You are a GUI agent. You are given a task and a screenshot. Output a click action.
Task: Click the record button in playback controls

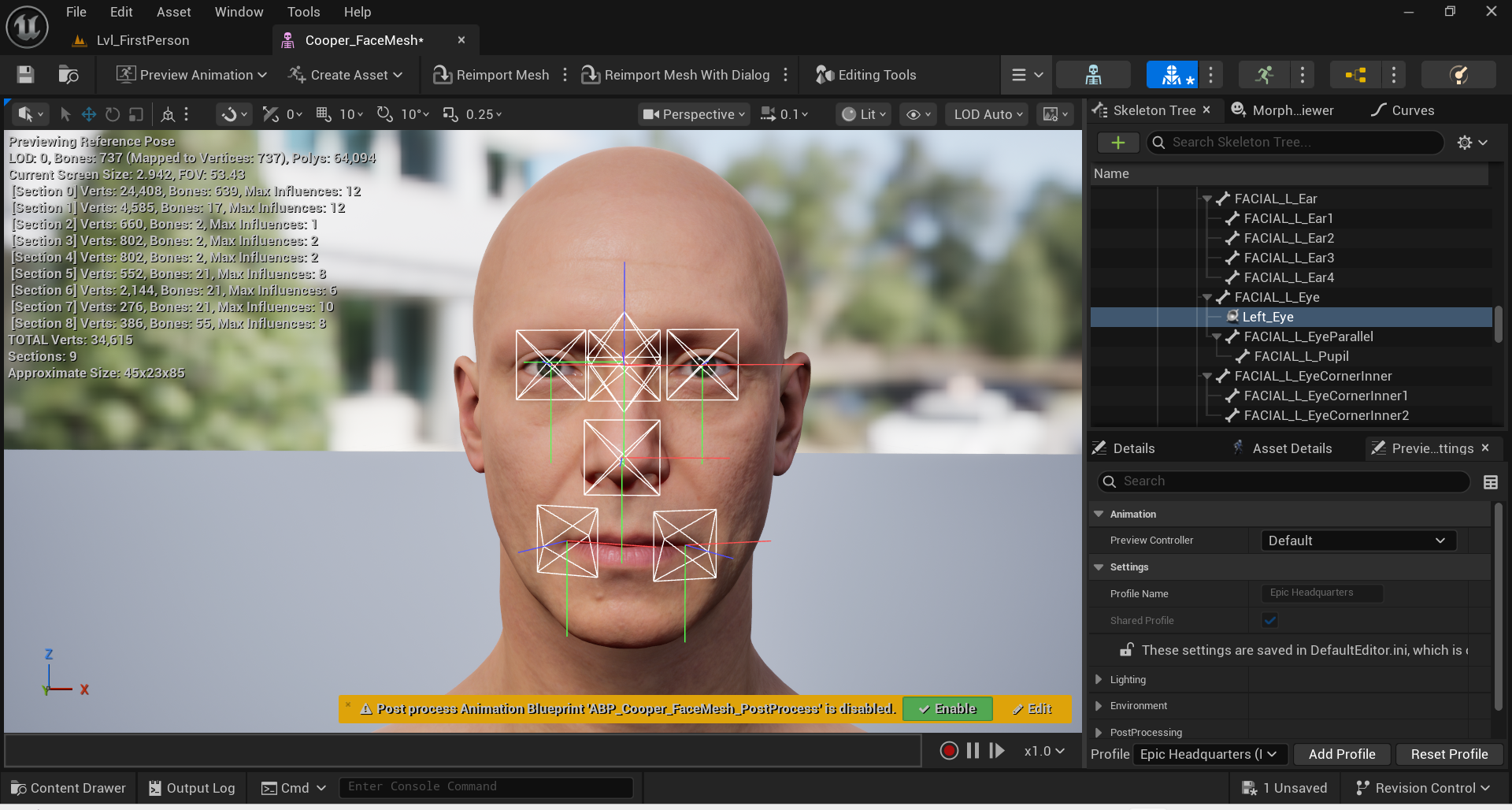(949, 750)
